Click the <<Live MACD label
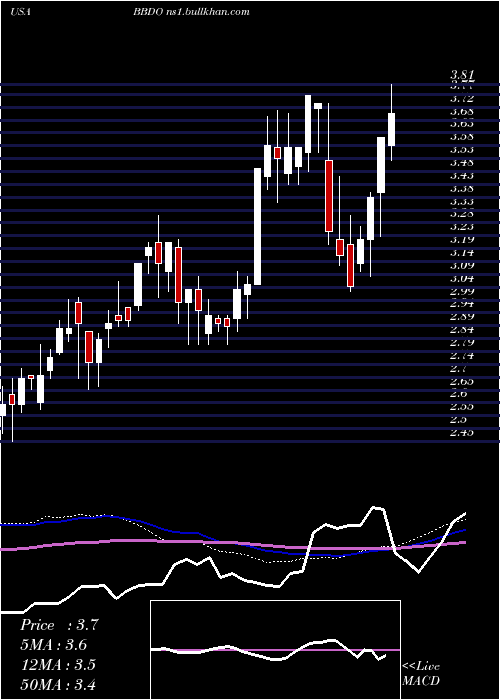Screen dimensions: 500x700 421,674
